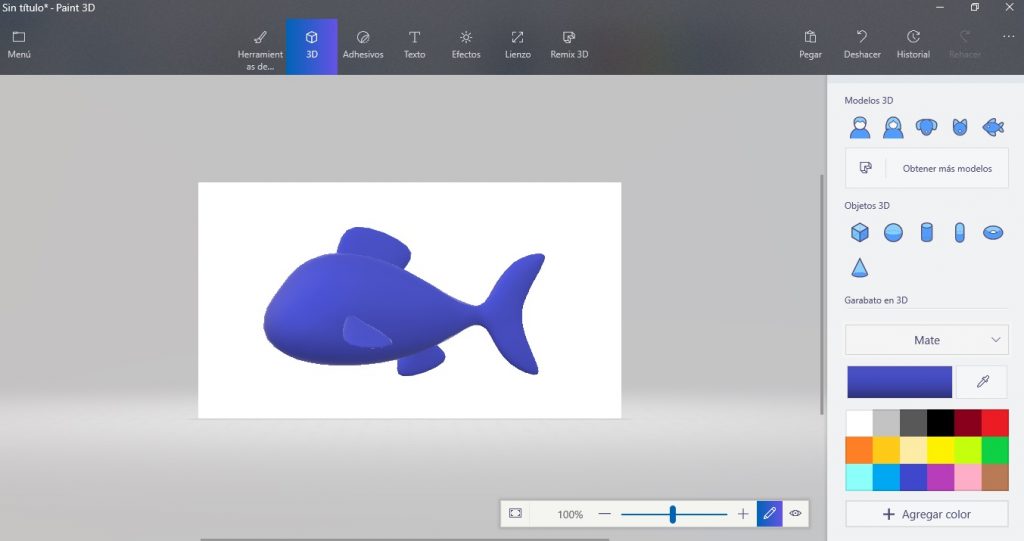
Task: Click the 100% zoom value
Action: click(x=569, y=514)
